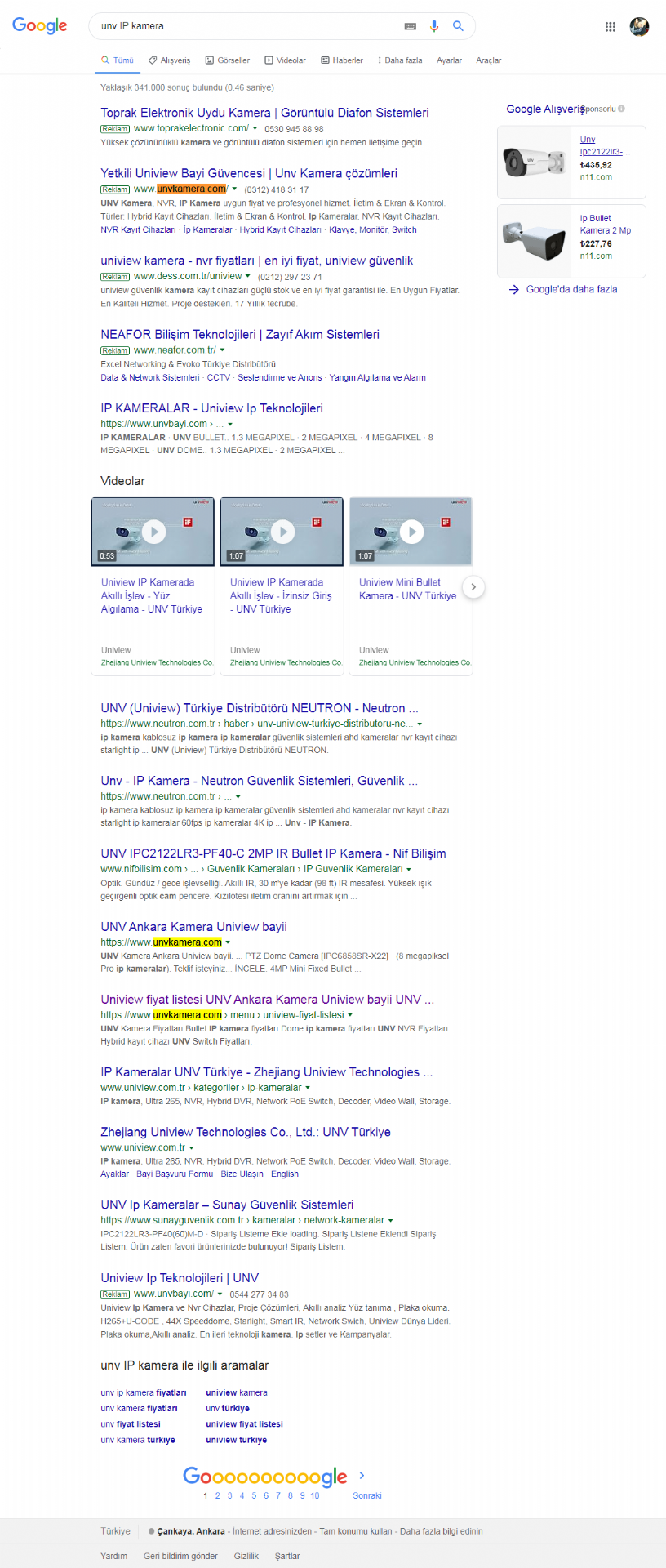
Task: Click the next page arrow above Sonraki
Action: pos(362,1475)
